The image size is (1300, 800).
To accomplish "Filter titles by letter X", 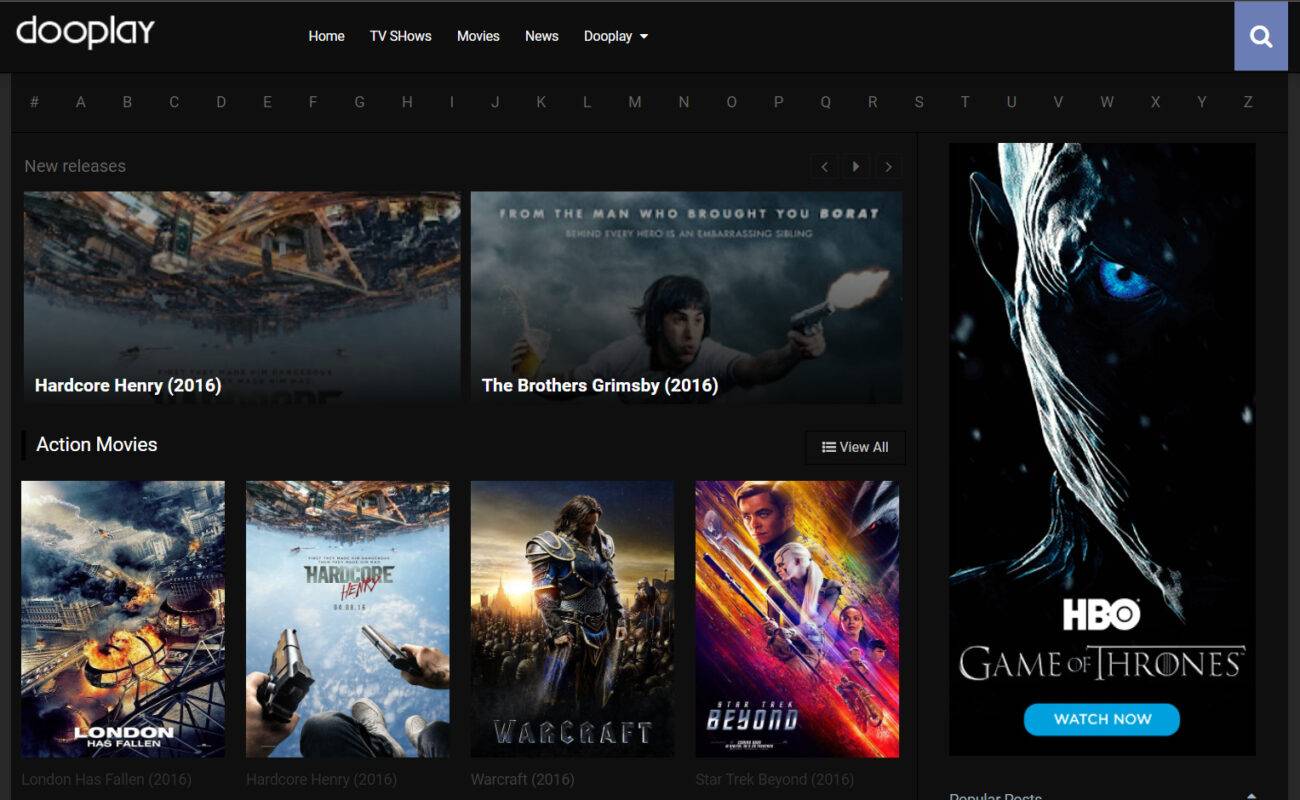I will (x=1156, y=102).
